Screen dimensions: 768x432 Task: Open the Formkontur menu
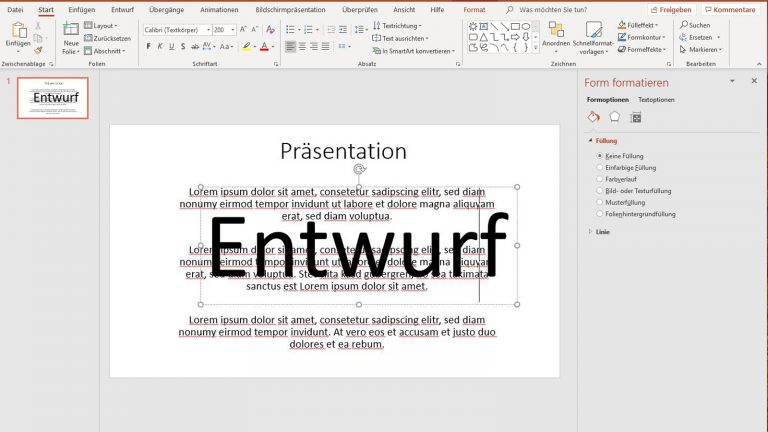coord(642,37)
